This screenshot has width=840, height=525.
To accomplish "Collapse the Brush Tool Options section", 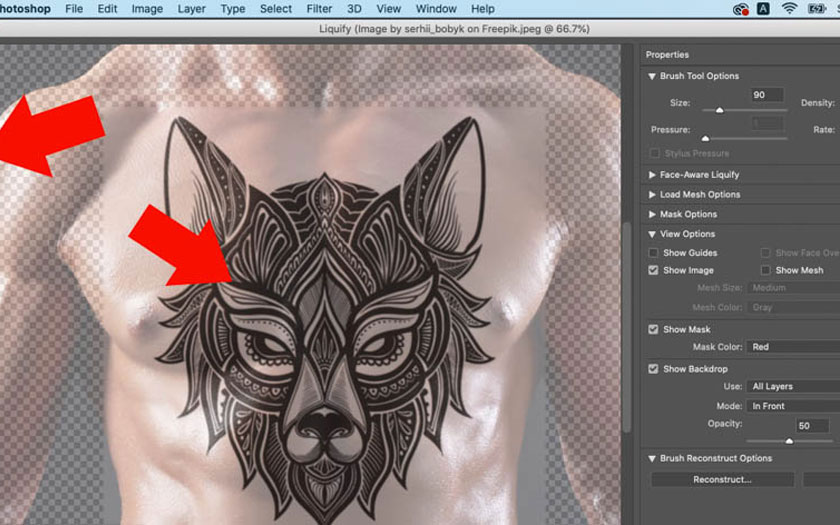I will point(652,76).
